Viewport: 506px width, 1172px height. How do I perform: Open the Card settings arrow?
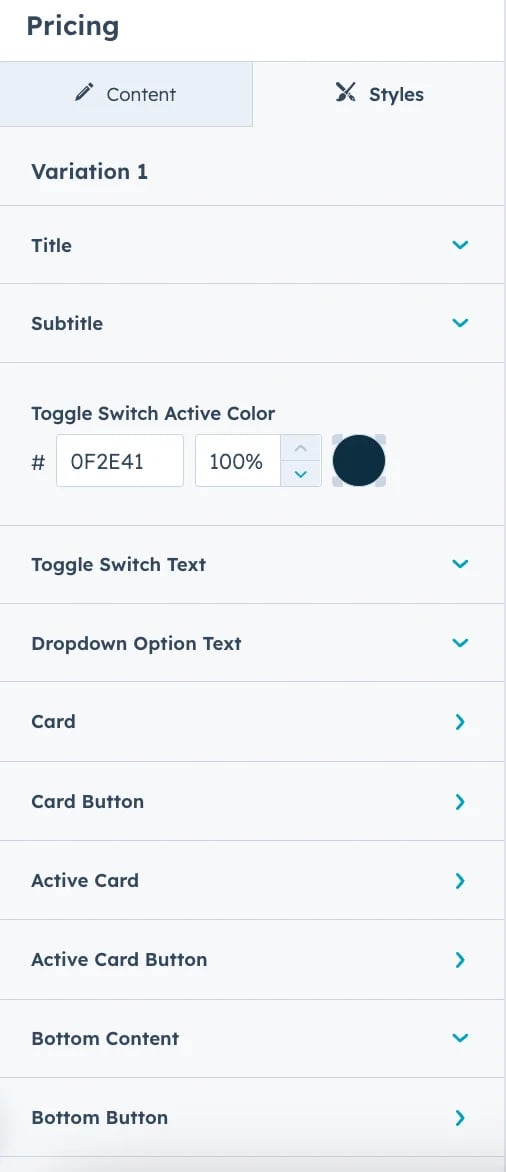tap(460, 721)
